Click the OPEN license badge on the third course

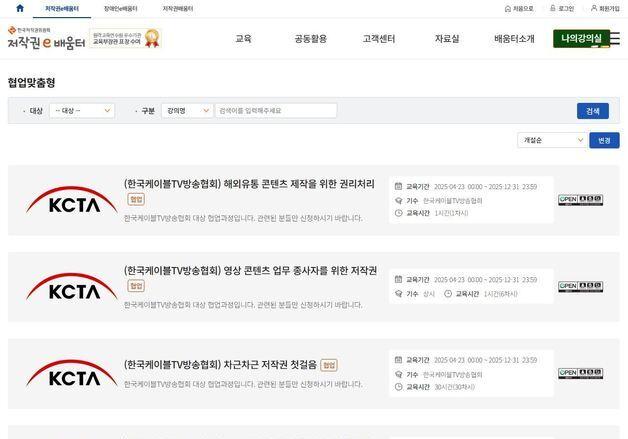tap(580, 373)
